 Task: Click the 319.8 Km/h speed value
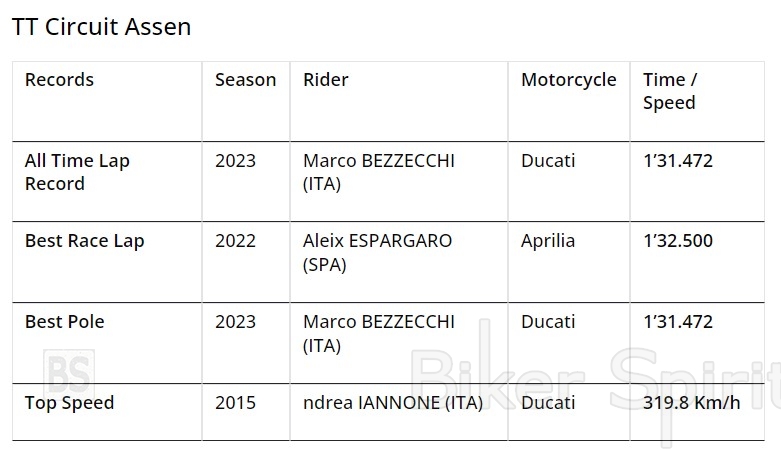tap(693, 403)
